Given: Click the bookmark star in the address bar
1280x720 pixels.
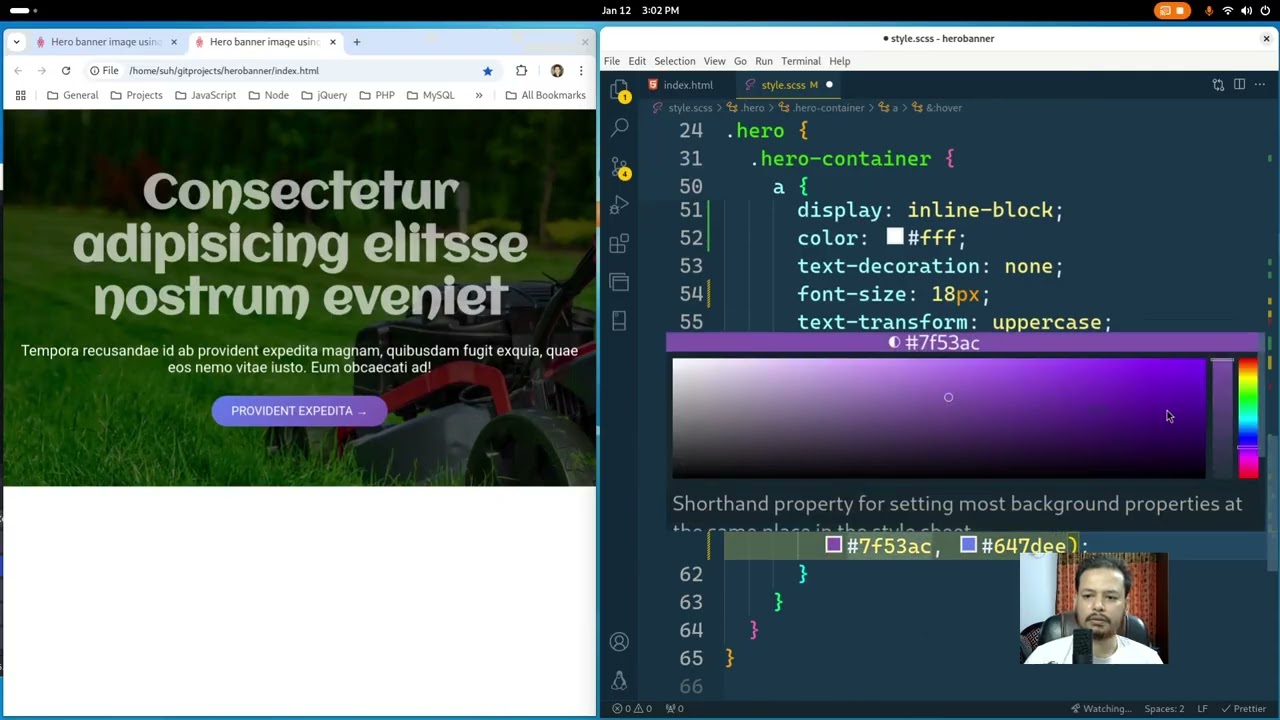Looking at the screenshot, I should (488, 71).
